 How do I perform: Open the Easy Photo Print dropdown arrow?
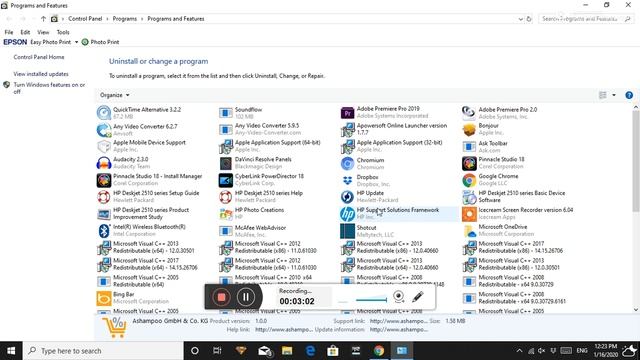(x=76, y=42)
